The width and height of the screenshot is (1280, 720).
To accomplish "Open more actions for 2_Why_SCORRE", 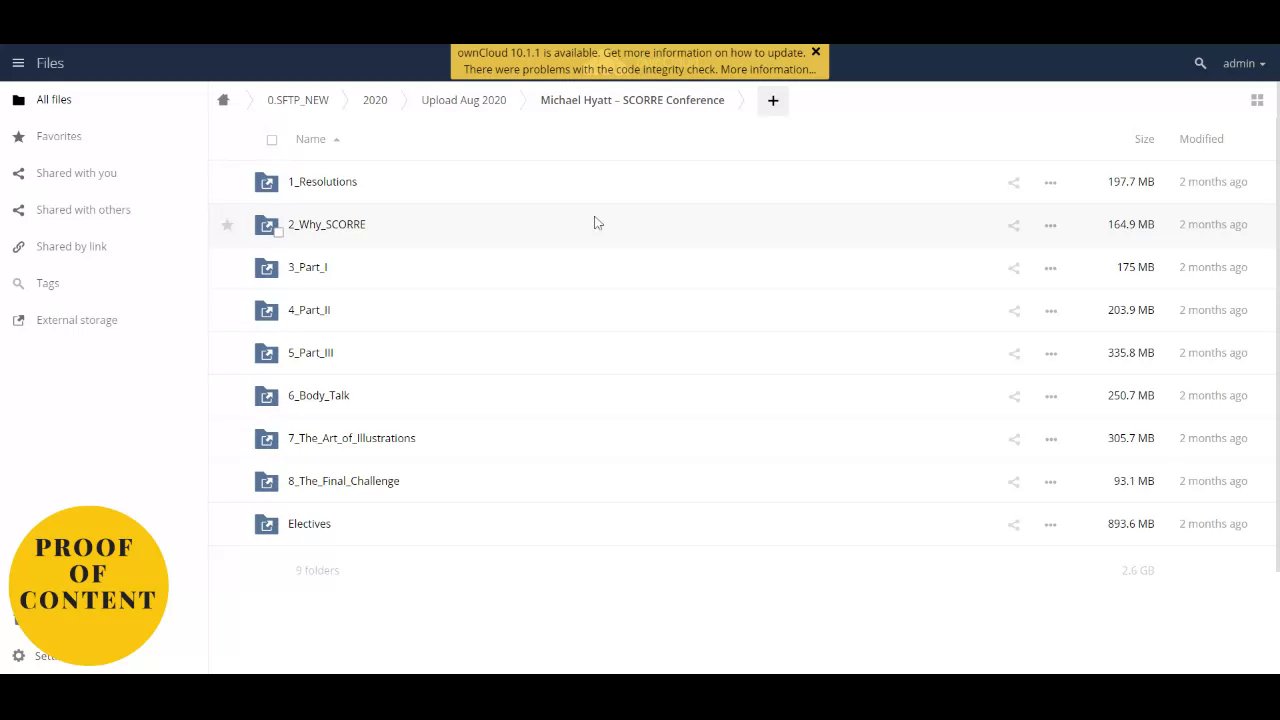I will [1050, 225].
